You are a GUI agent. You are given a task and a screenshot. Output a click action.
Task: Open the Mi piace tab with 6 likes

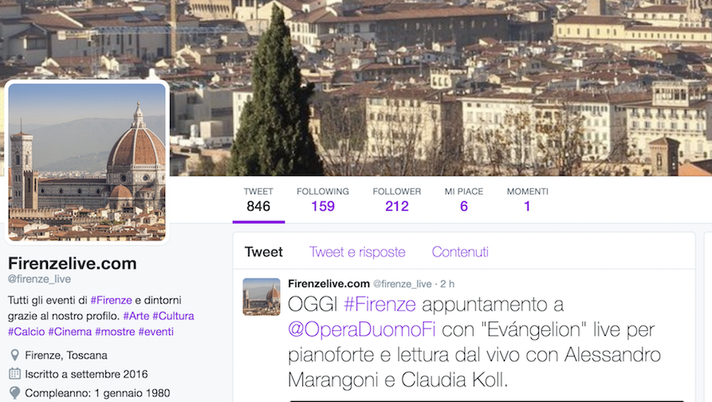pos(464,200)
